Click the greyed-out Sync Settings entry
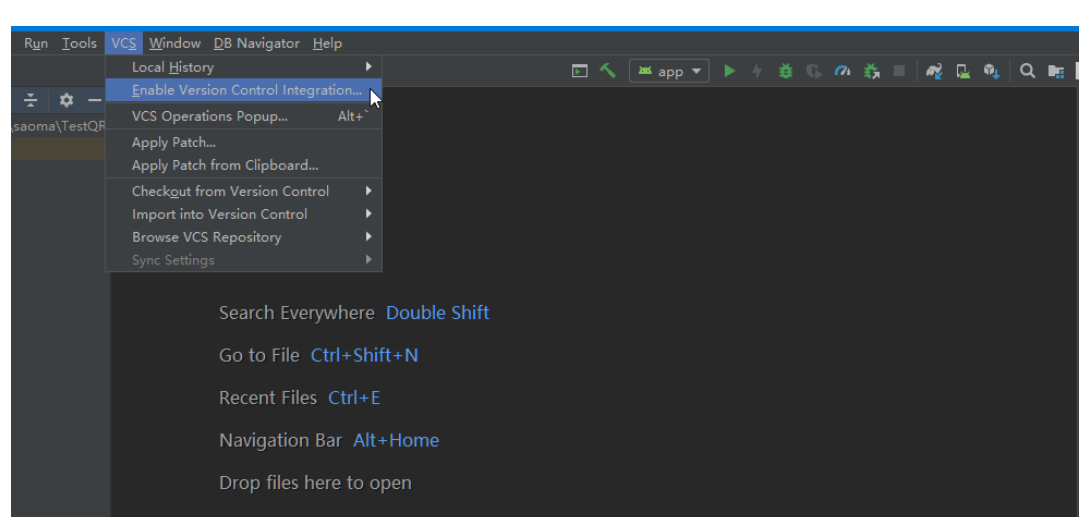The height and width of the screenshot is (517, 1079). (x=244, y=260)
